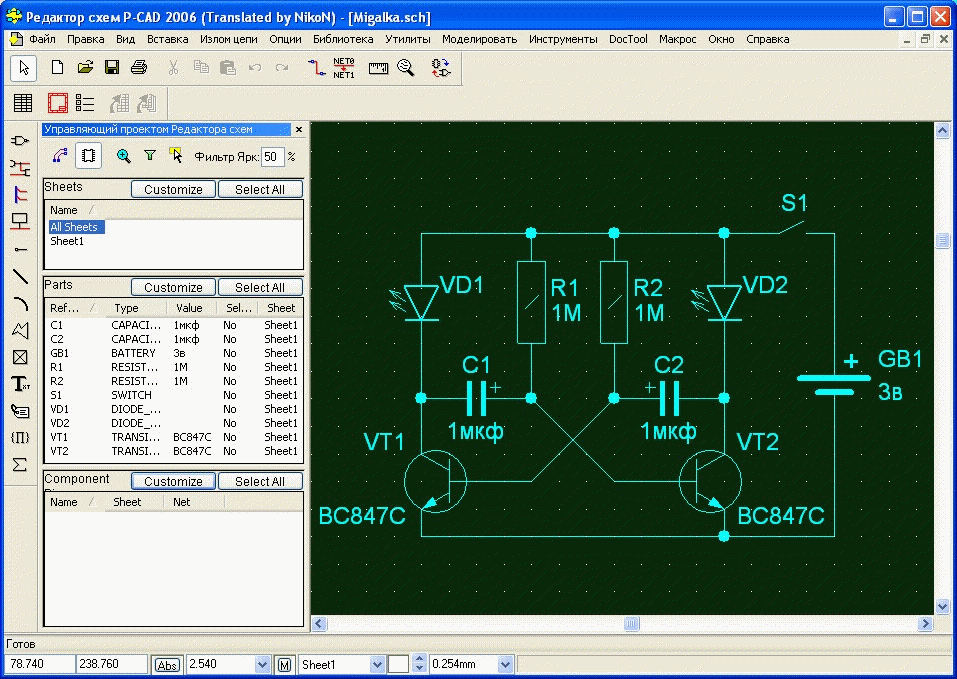Select the Place Line tool

click(x=20, y=276)
